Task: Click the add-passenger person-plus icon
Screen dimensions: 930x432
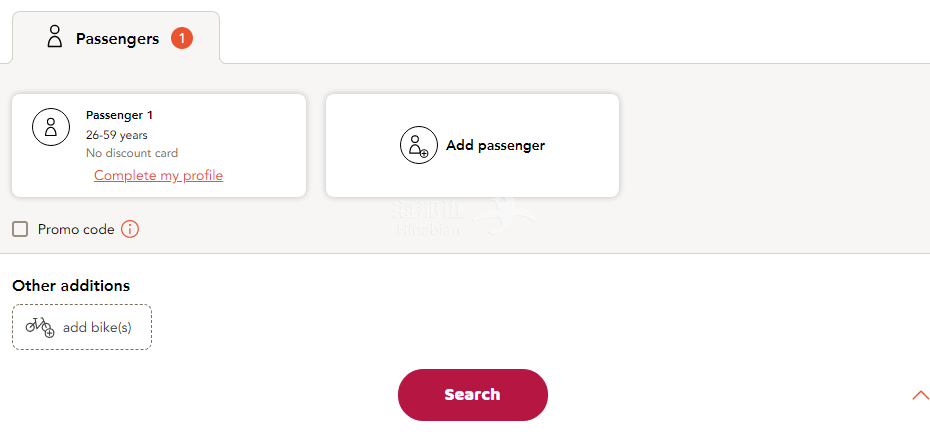Action: point(418,145)
